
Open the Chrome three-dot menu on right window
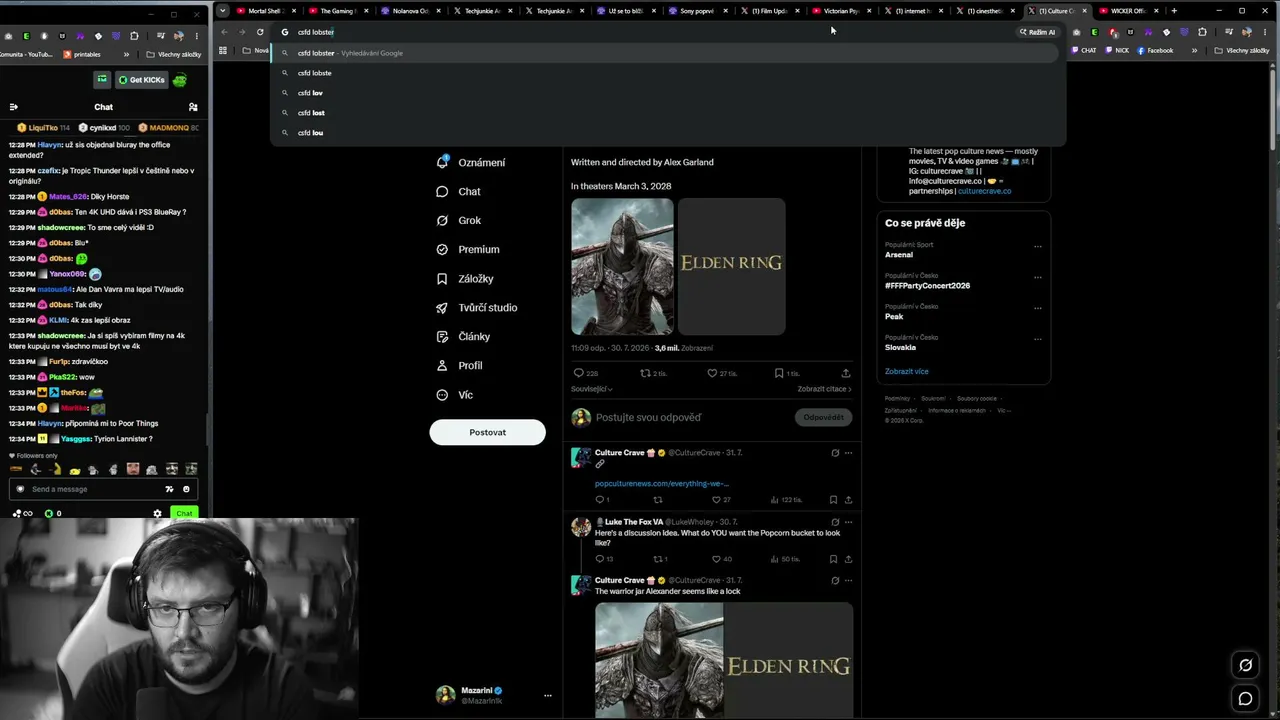(x=1265, y=32)
